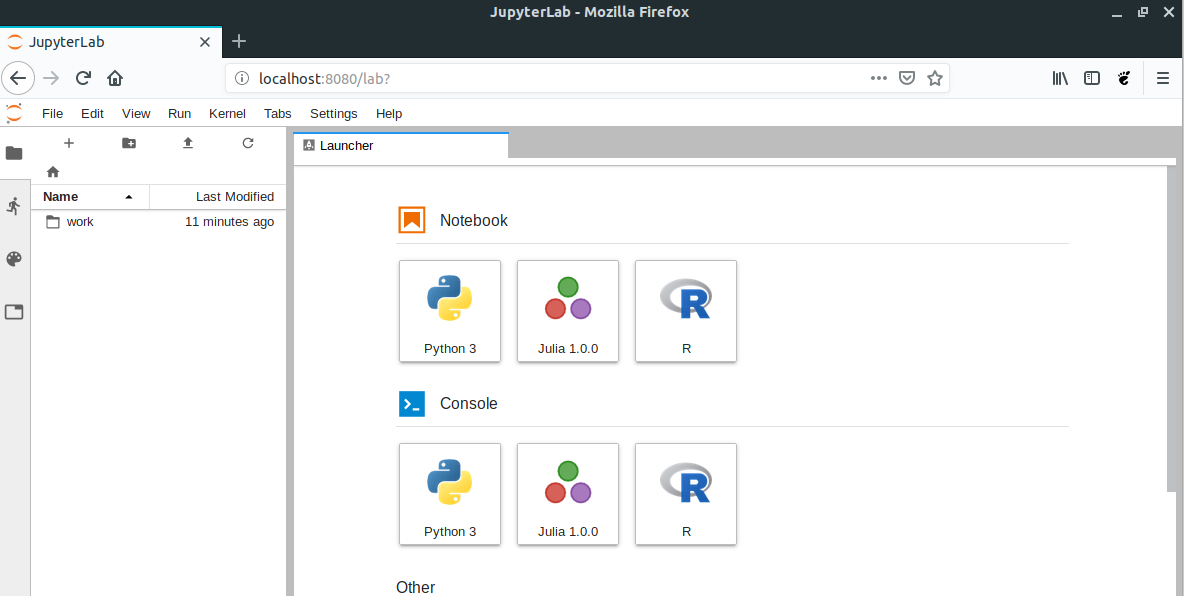Screen dimensions: 1184x596
Task: Click the launcher vertical scrollbar
Action: 1171,329
